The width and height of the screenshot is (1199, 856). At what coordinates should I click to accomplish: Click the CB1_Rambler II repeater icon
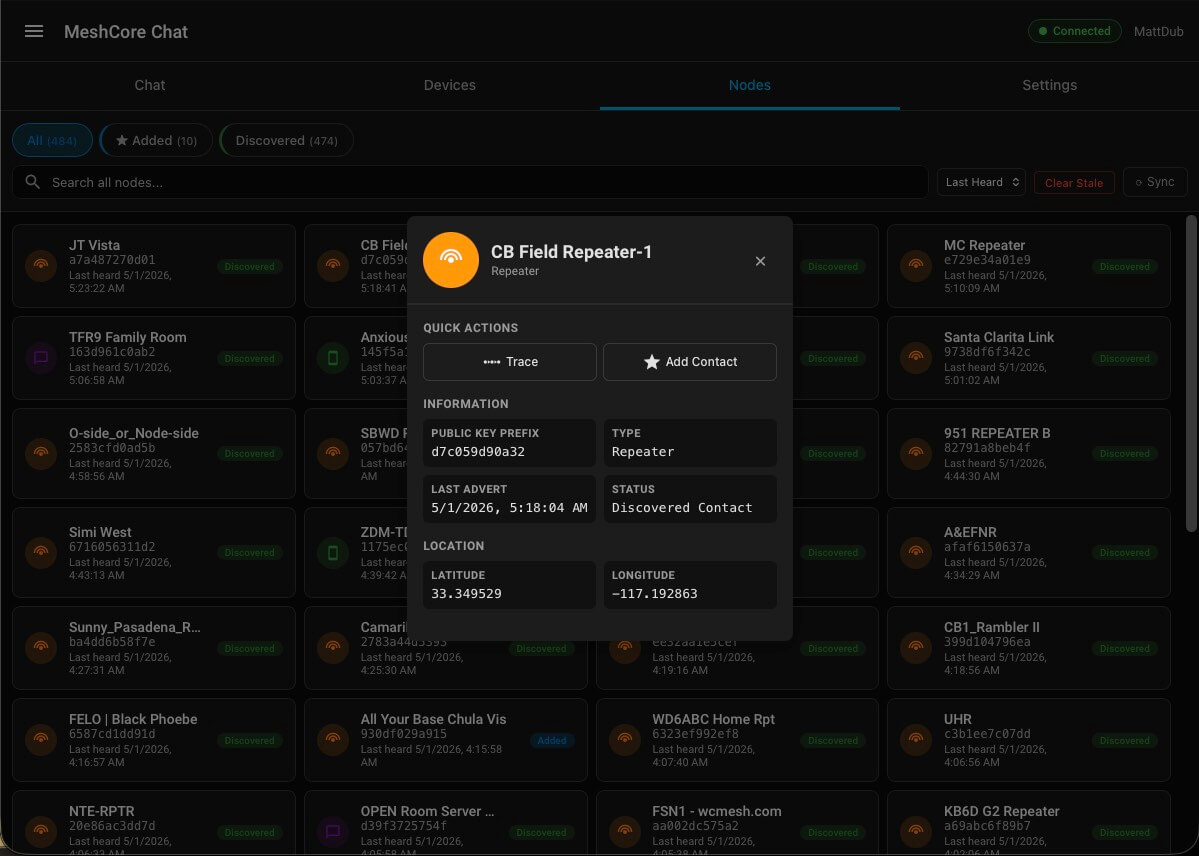(x=915, y=648)
